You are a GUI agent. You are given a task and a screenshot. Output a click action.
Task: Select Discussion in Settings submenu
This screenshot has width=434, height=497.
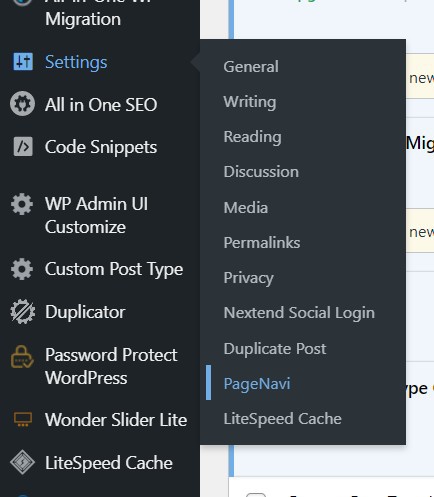point(261,172)
